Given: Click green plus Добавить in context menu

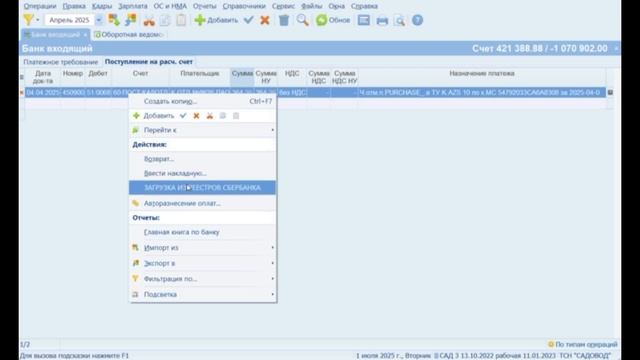Looking at the screenshot, I should pyautogui.click(x=153, y=116).
